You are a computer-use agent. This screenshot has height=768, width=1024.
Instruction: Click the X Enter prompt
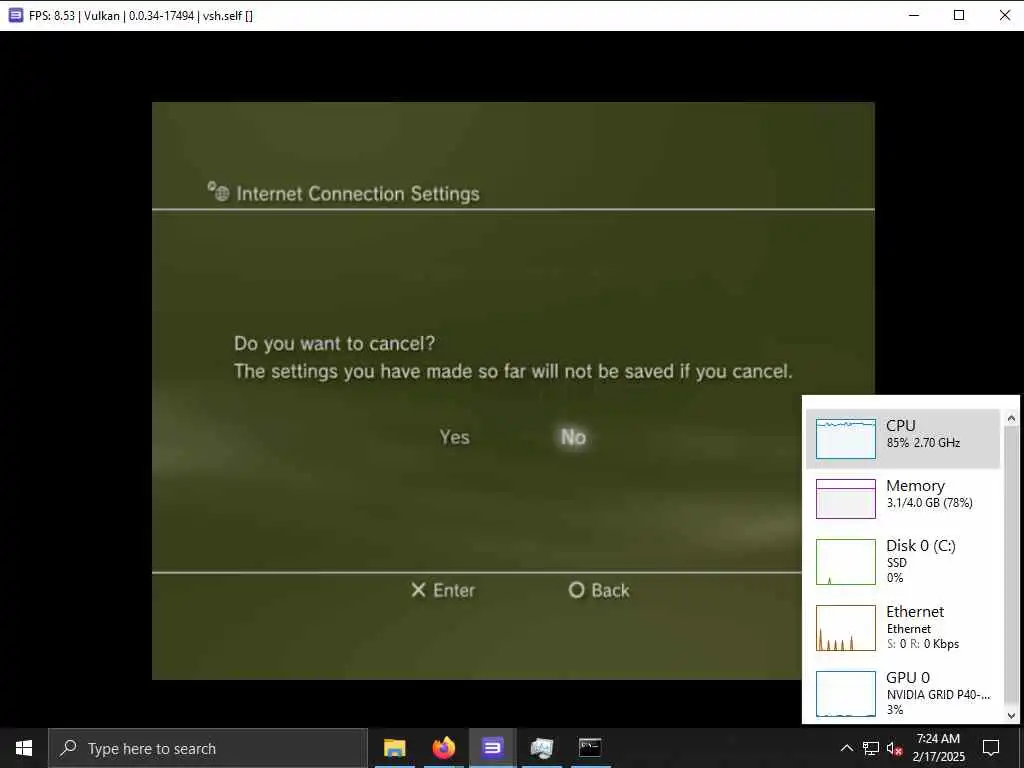[443, 590]
